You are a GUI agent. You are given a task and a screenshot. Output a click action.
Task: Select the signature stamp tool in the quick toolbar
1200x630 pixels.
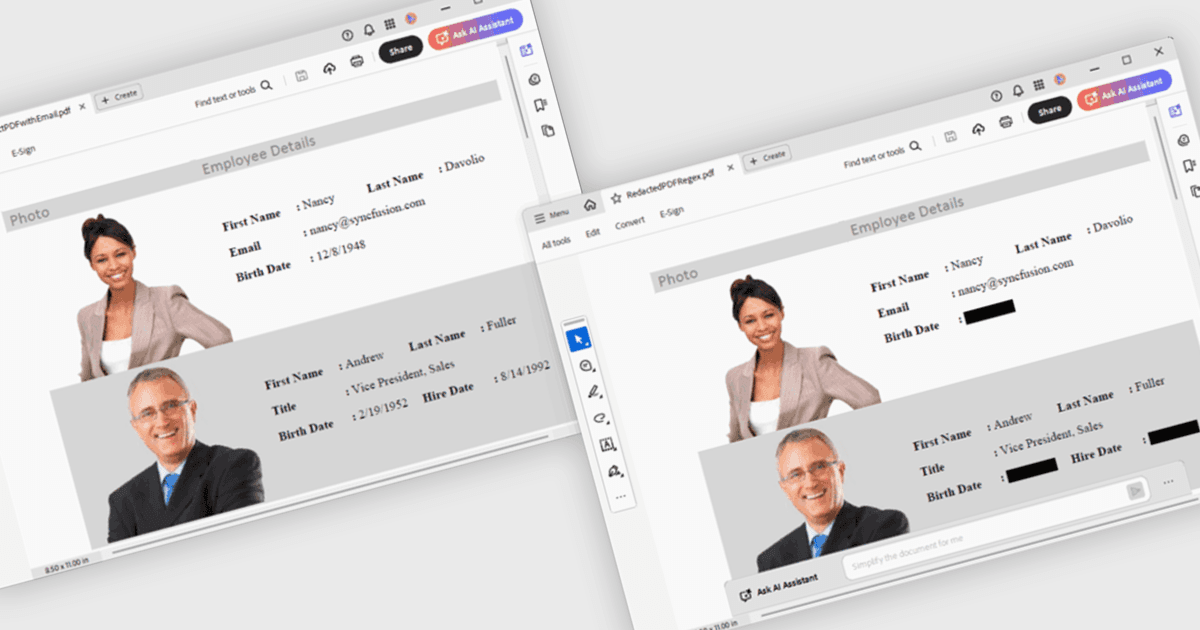point(613,470)
